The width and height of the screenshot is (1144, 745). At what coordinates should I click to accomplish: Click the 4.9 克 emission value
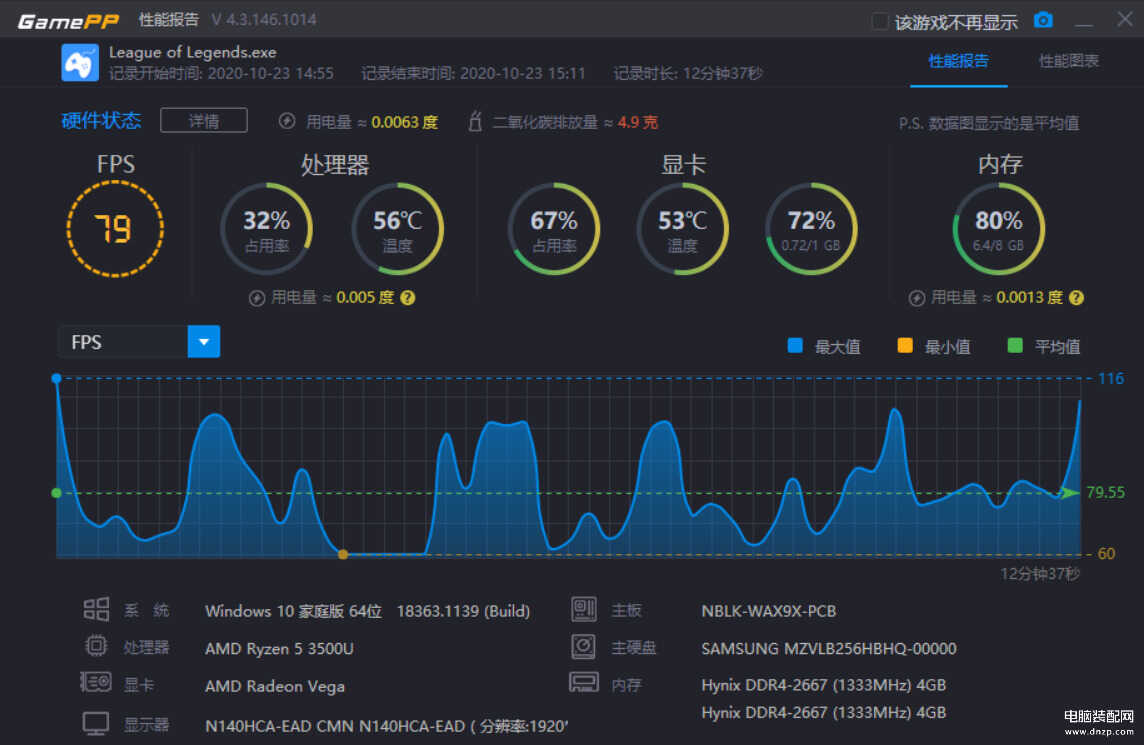(638, 122)
